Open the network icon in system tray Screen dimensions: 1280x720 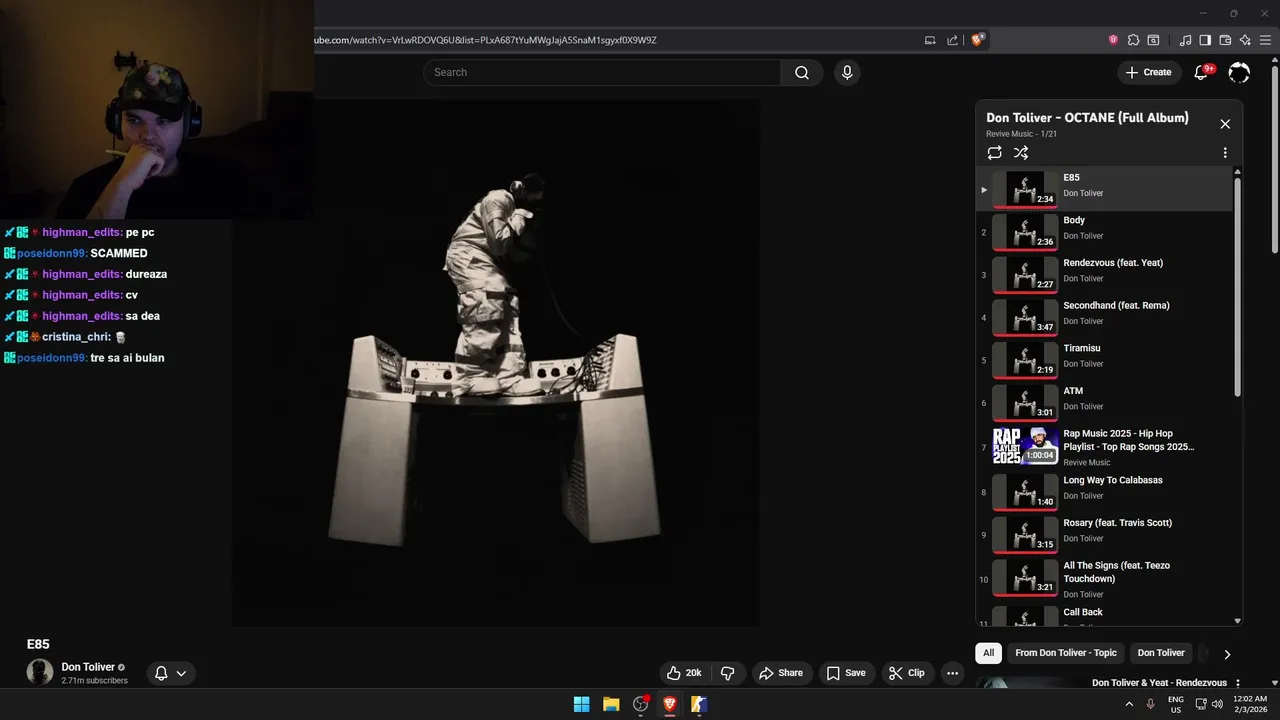click(x=1201, y=704)
